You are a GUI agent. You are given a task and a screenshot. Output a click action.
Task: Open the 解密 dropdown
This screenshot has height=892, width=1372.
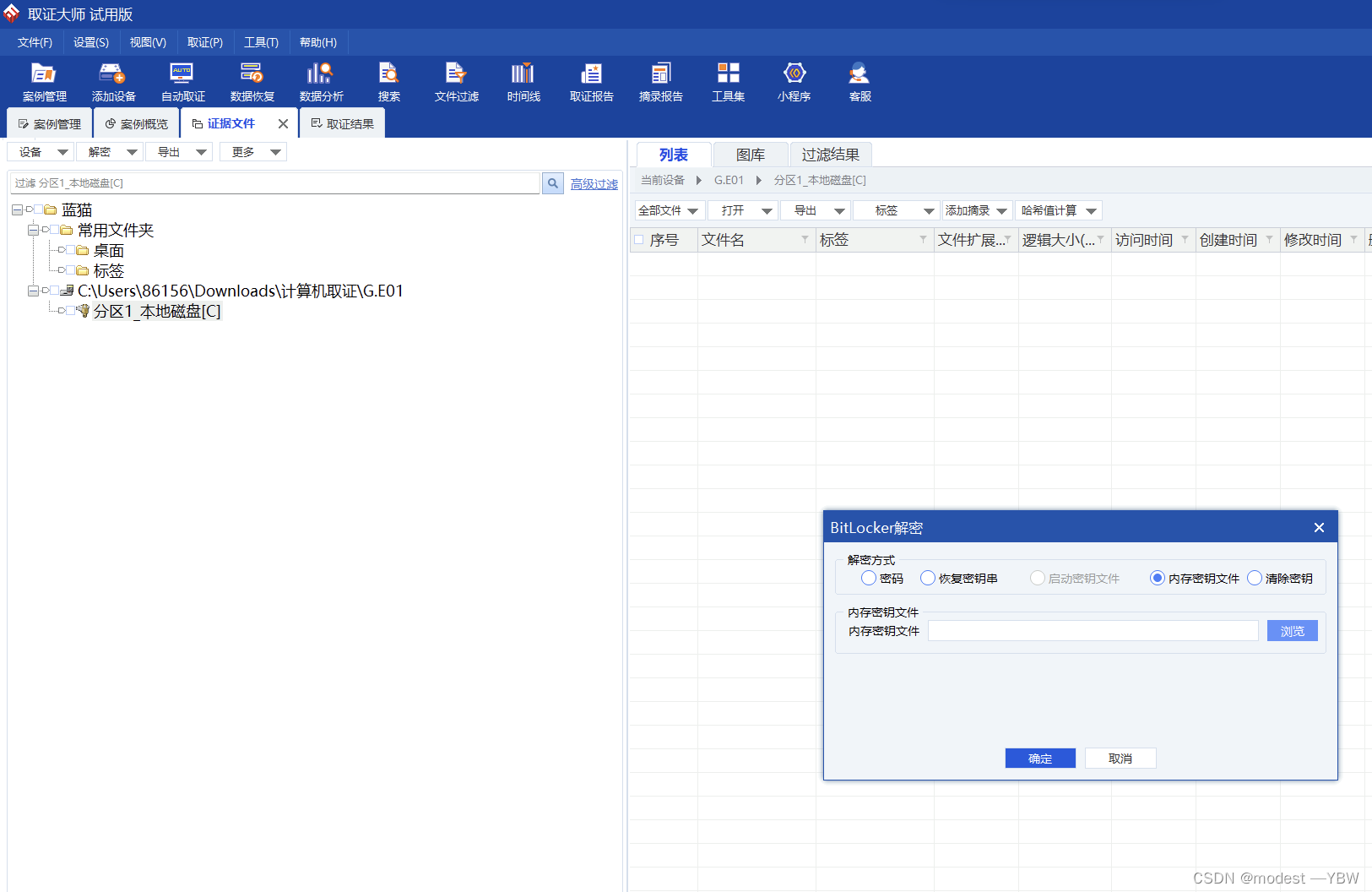[110, 152]
